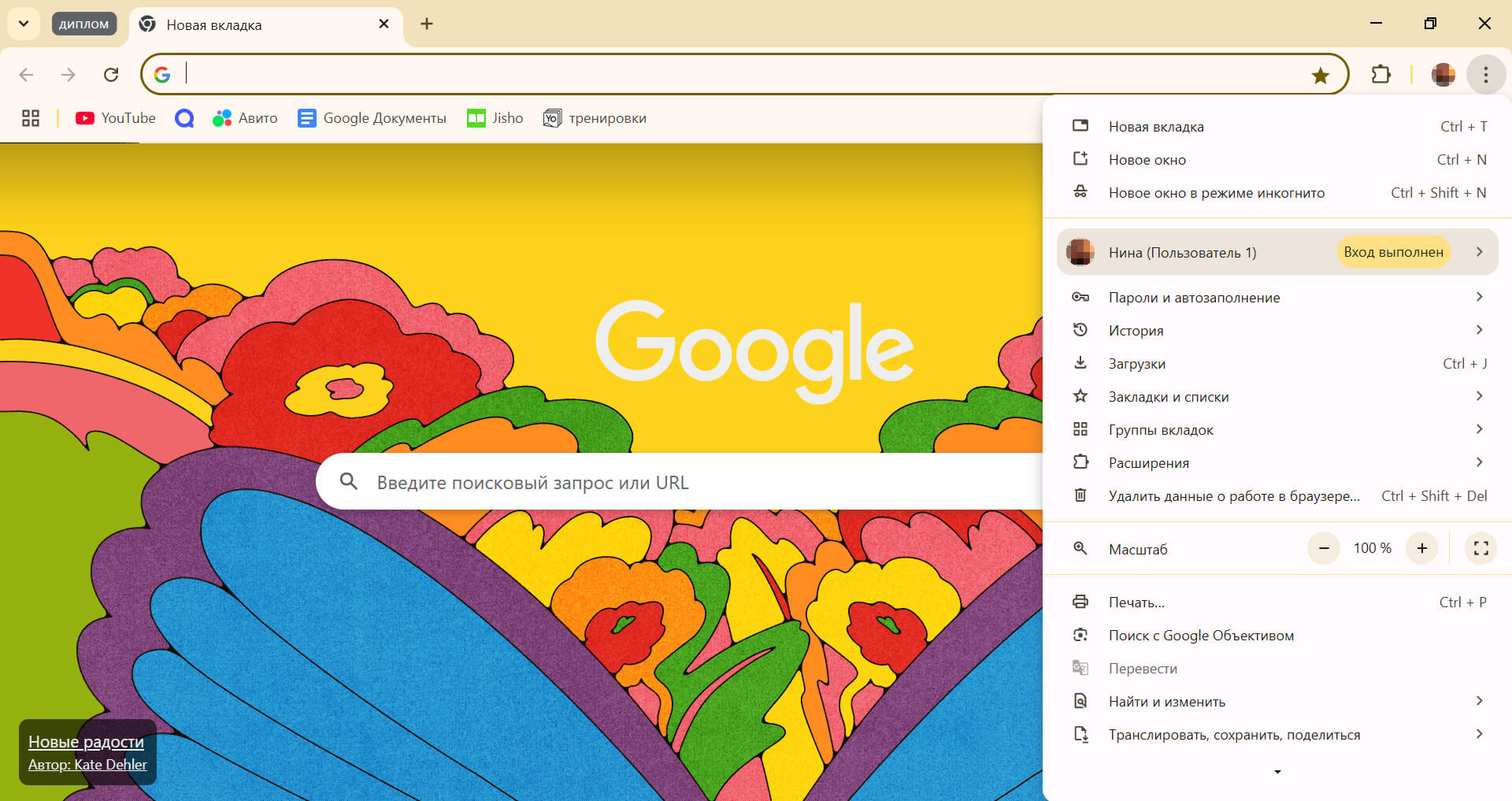Image resolution: width=1512 pixels, height=801 pixels.
Task: Close the three-dot Chrome menu button
Action: click(1485, 75)
